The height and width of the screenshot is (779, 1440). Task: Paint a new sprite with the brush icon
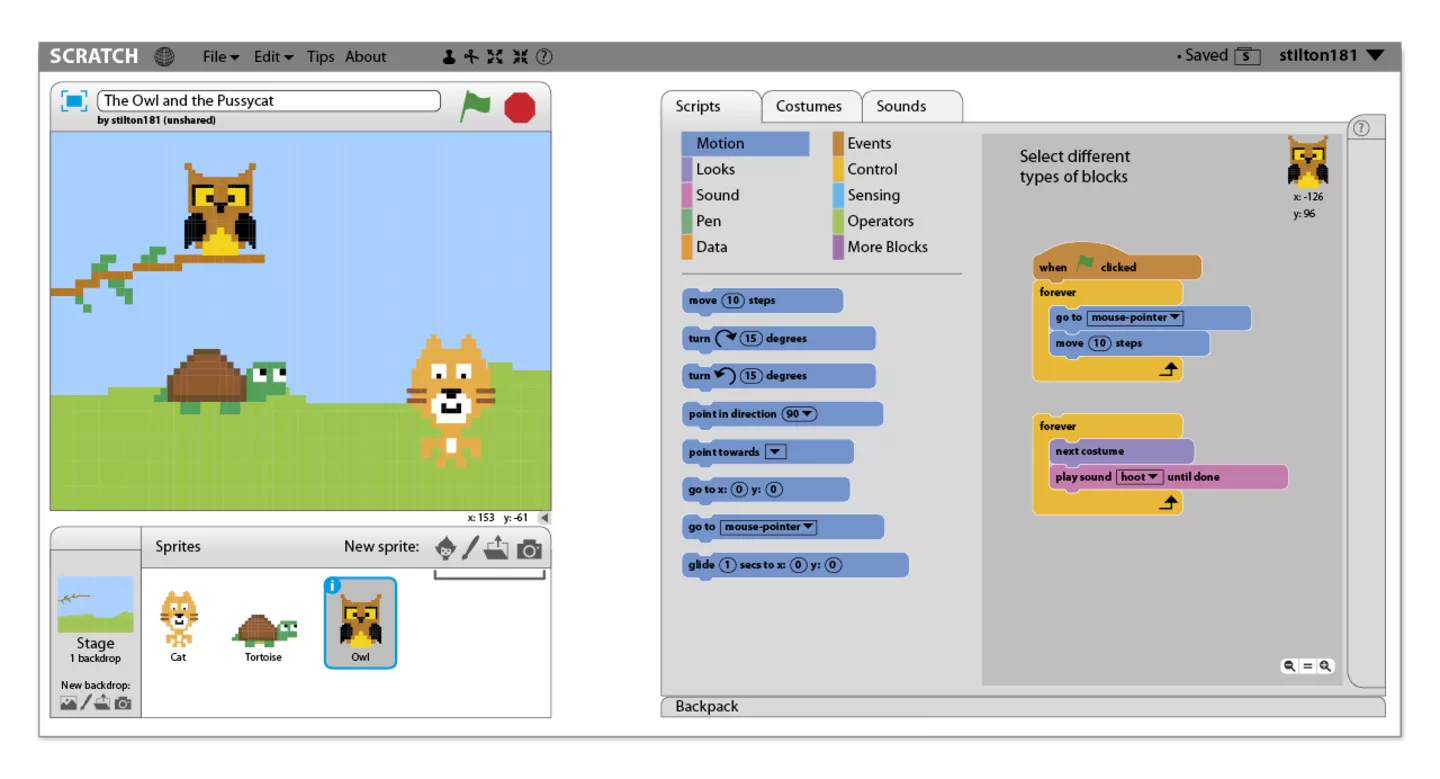[469, 548]
